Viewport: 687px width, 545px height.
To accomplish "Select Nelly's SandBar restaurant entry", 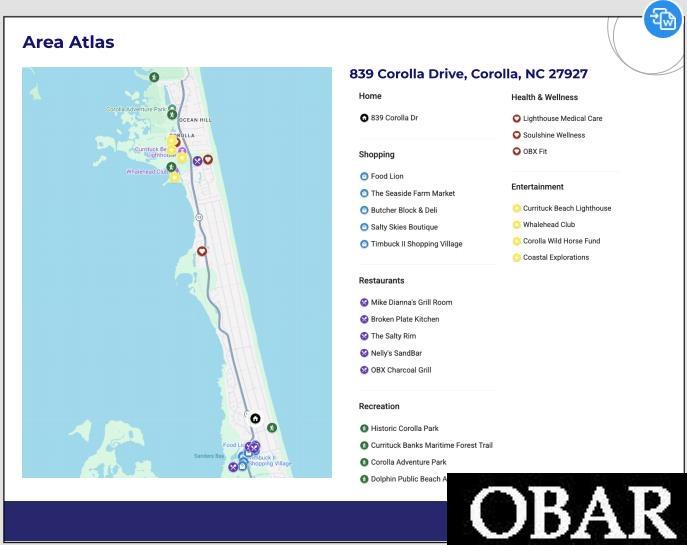I will click(x=391, y=353).
